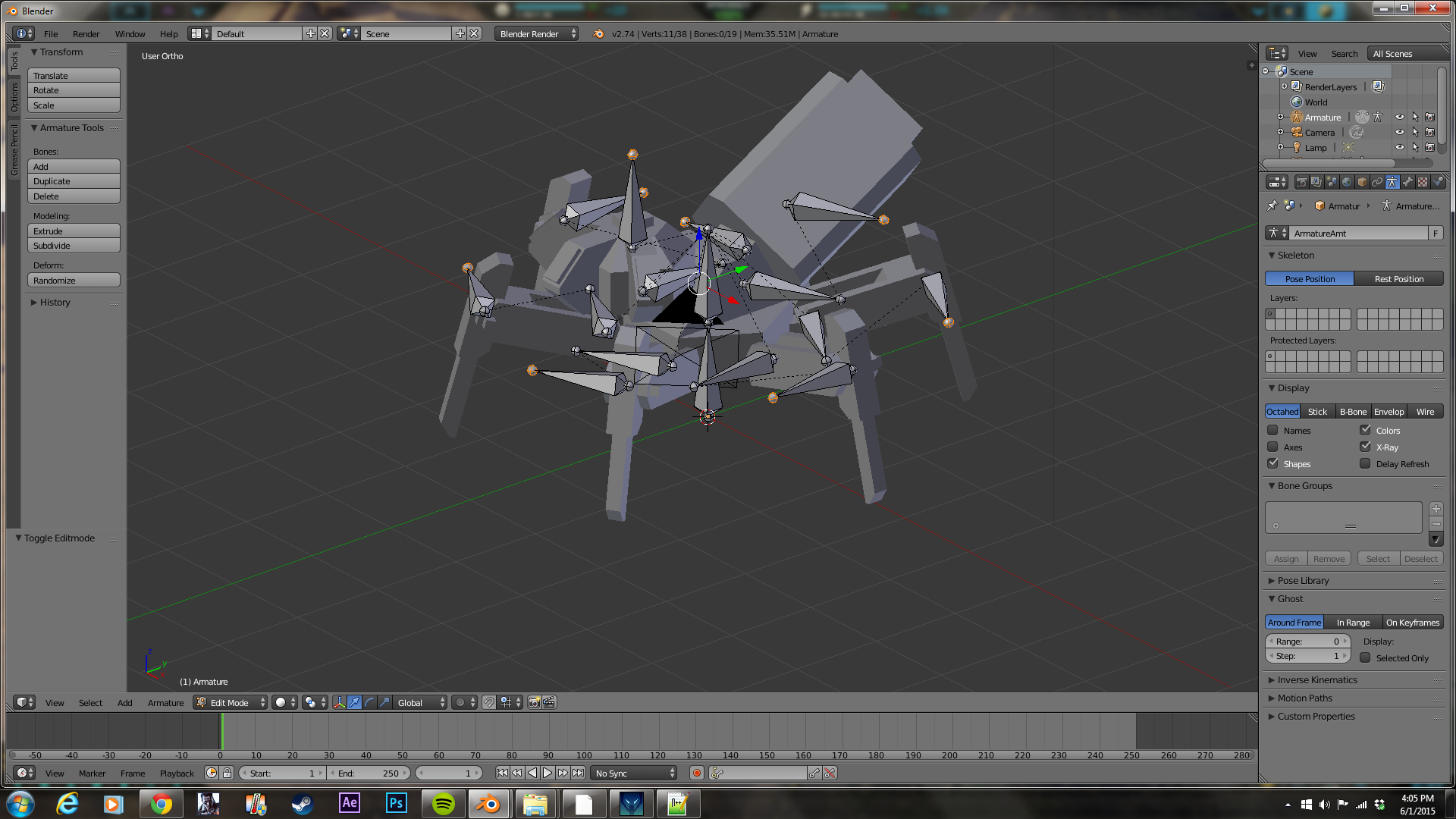Open the Global orientation dropdown
This screenshot has height=819, width=1456.
click(421, 702)
